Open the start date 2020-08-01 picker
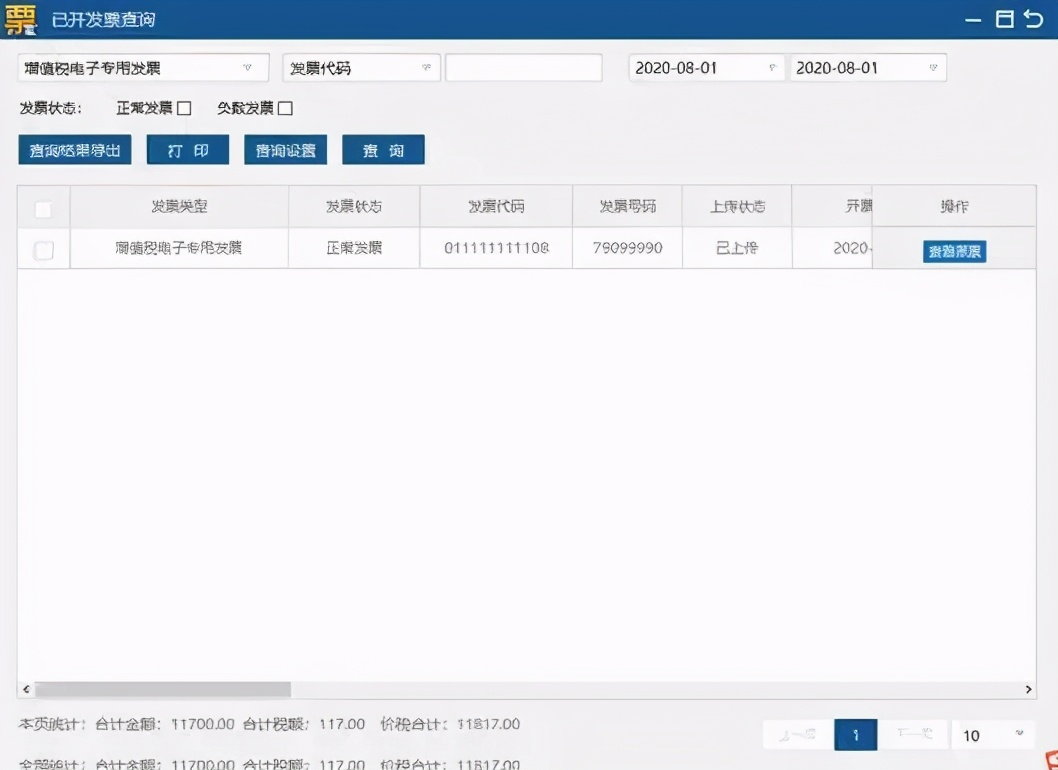 (x=706, y=67)
